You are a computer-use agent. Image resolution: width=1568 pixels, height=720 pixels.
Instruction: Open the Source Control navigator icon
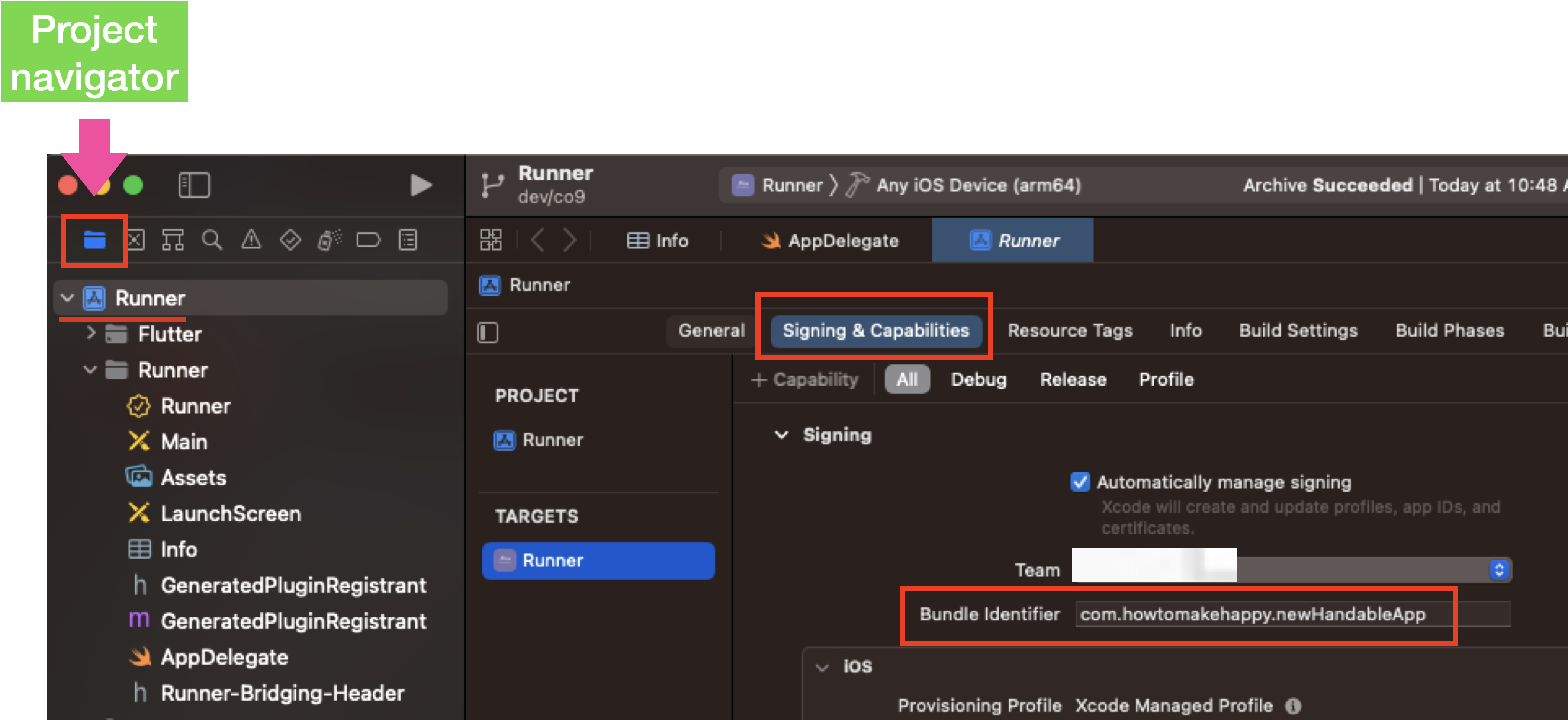click(135, 240)
